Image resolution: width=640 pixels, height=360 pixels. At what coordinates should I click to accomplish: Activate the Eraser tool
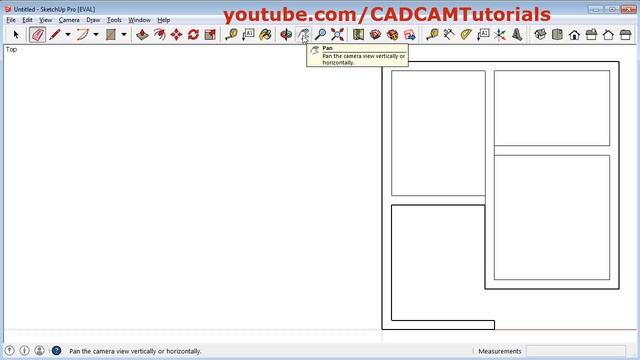37,35
